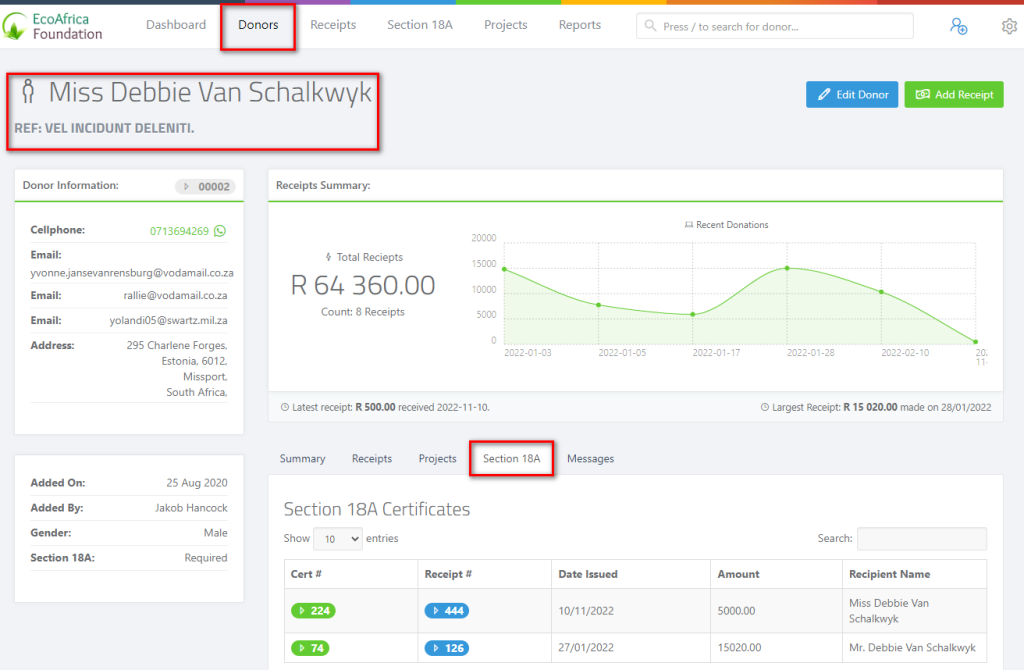Switch to the donor Projects tab
Image resolution: width=1024 pixels, height=670 pixels.
coord(438,458)
